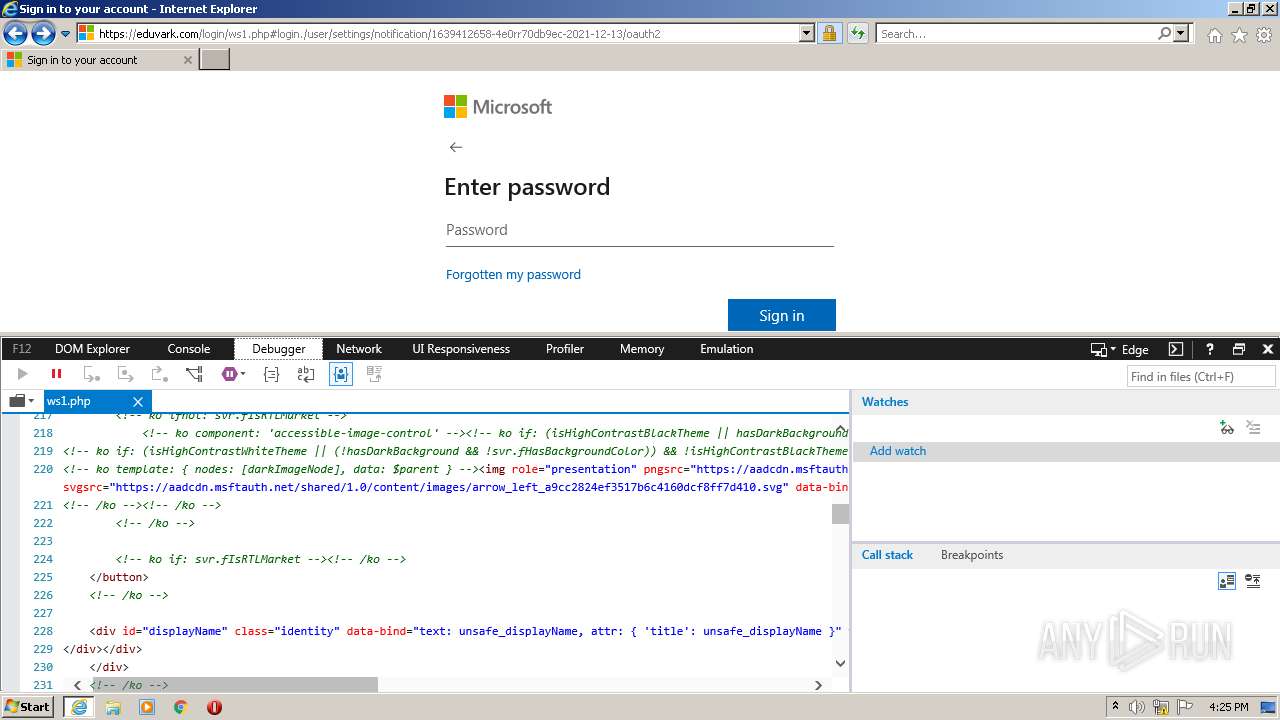Open the UI Responsiveness tab
This screenshot has width=1280, height=720.
[x=461, y=349]
